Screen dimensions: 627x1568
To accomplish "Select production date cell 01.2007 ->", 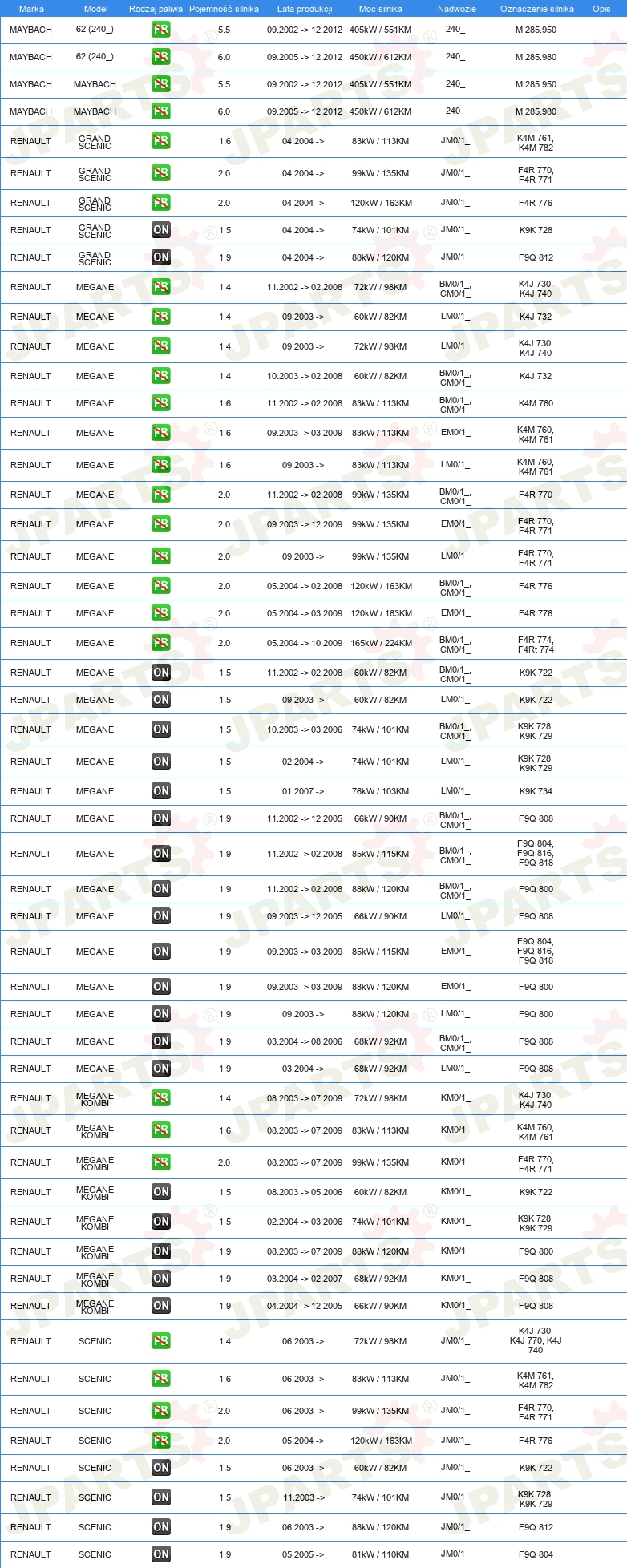I will (303, 791).
